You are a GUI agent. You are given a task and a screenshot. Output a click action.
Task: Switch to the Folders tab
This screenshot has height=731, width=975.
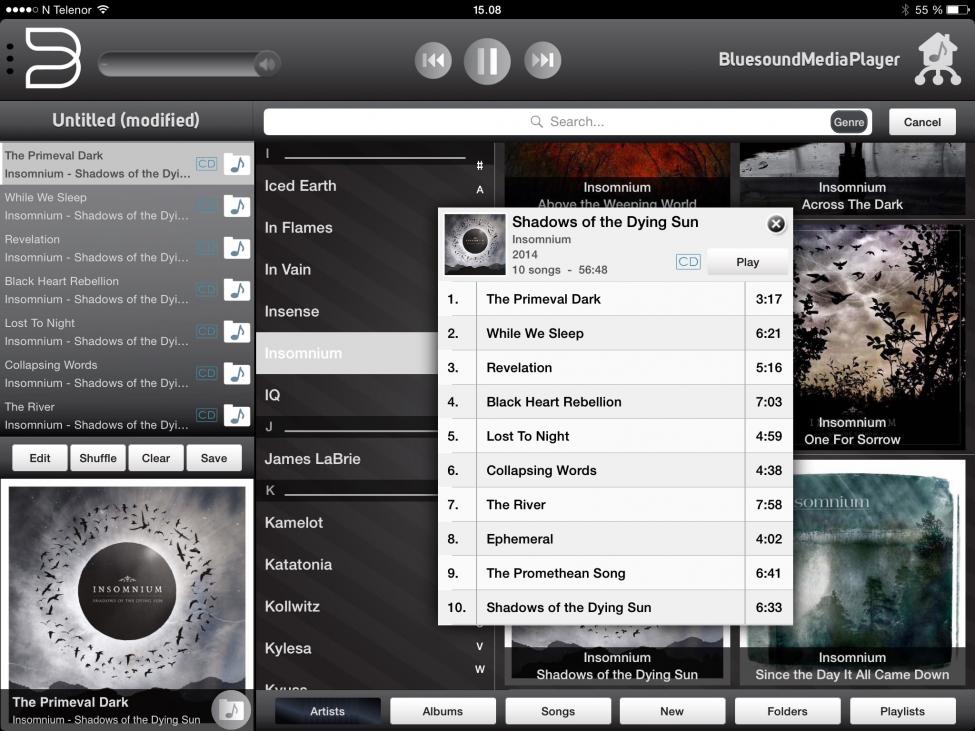[787, 711]
